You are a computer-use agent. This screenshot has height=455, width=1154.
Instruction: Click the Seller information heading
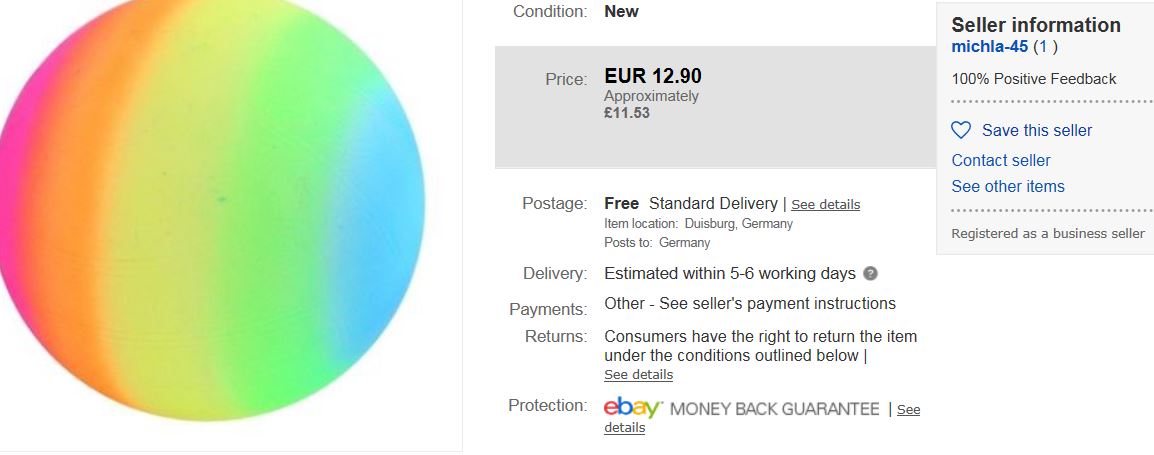click(1036, 25)
